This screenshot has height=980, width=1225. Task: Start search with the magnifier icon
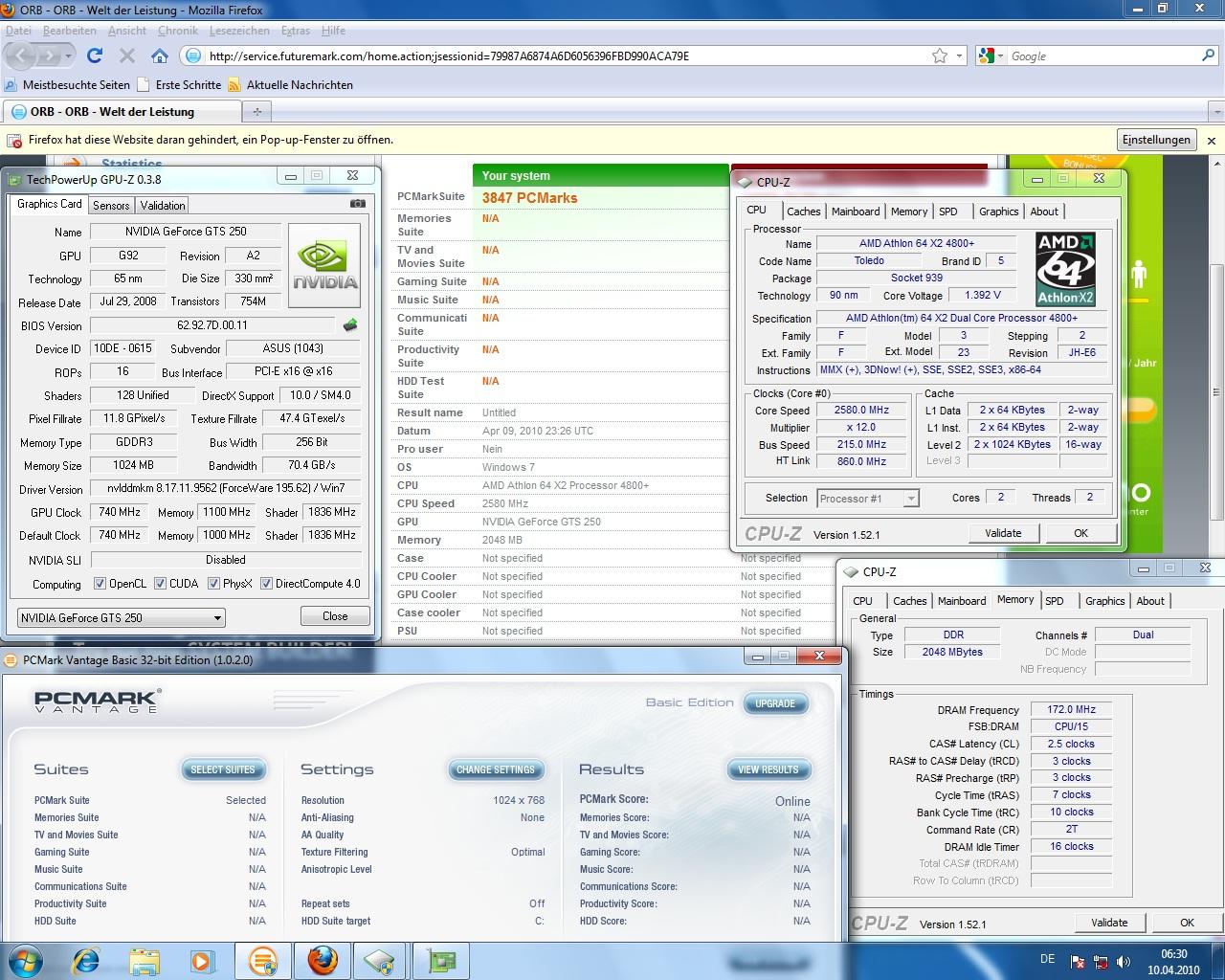pyautogui.click(x=1210, y=56)
